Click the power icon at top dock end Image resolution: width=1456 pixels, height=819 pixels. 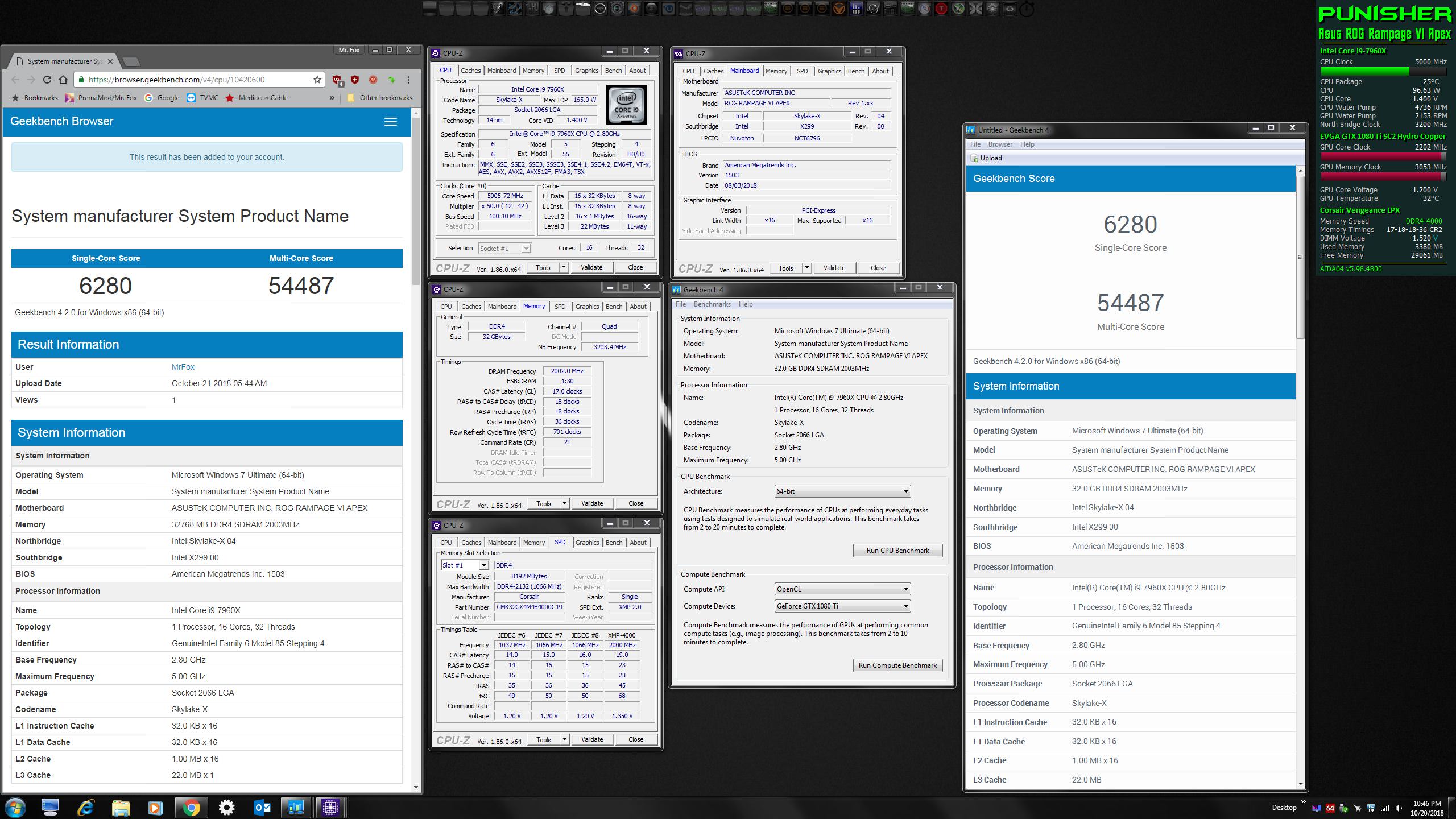(x=1027, y=9)
